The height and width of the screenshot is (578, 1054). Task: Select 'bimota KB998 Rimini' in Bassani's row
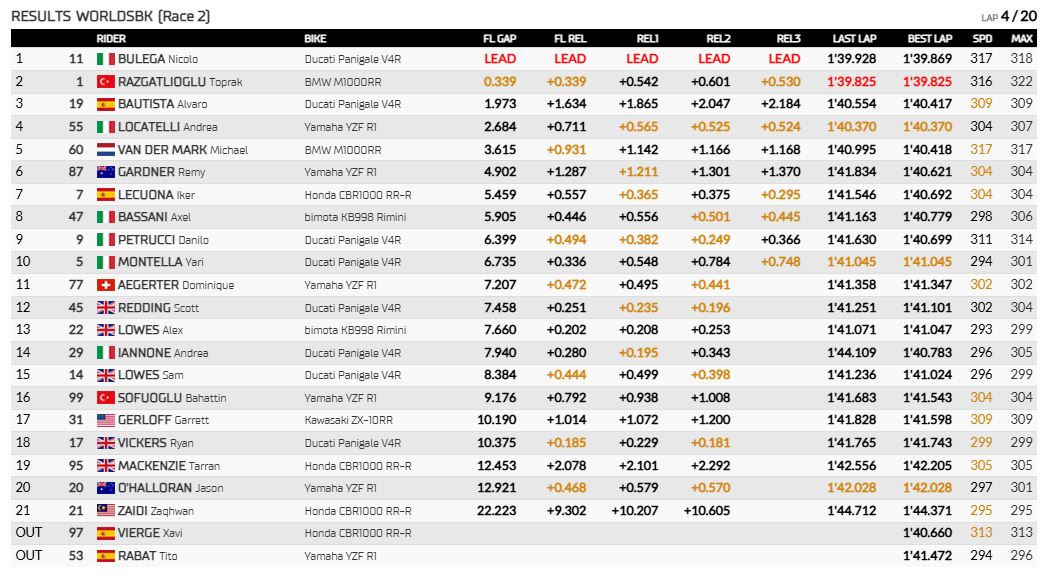click(x=356, y=217)
